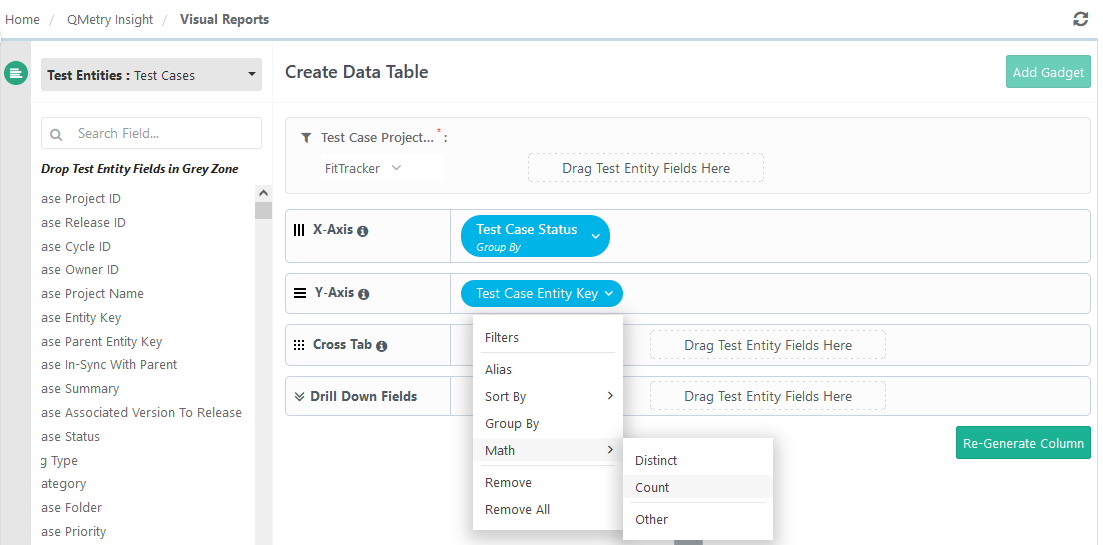The image size is (1103, 545).
Task: Click the field list scrollbar thumb
Action: tap(263, 210)
